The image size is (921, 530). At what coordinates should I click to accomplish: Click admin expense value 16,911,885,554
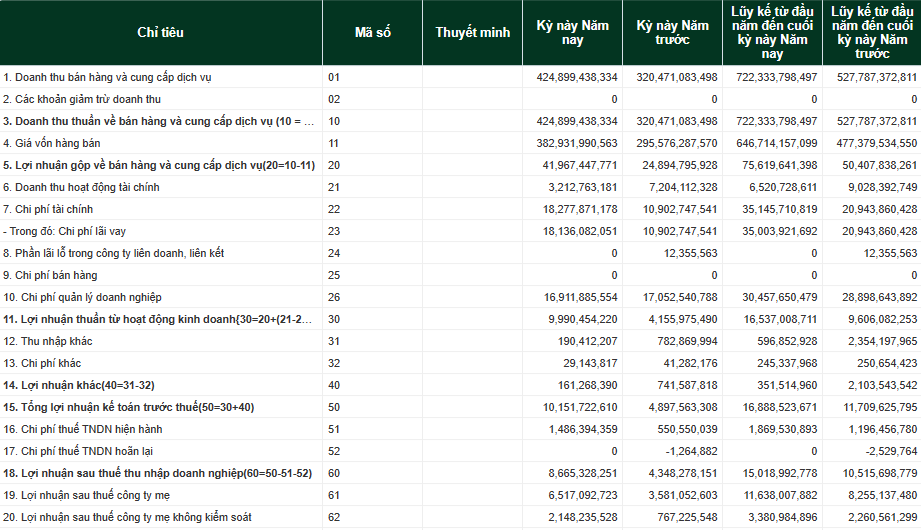tap(580, 297)
